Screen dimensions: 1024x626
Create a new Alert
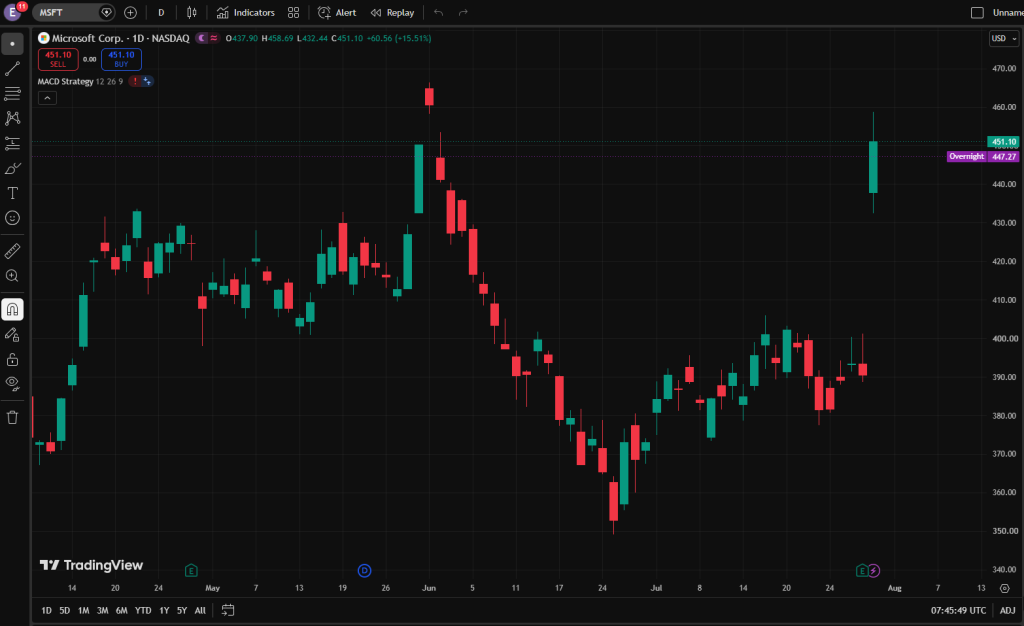pyautogui.click(x=337, y=12)
